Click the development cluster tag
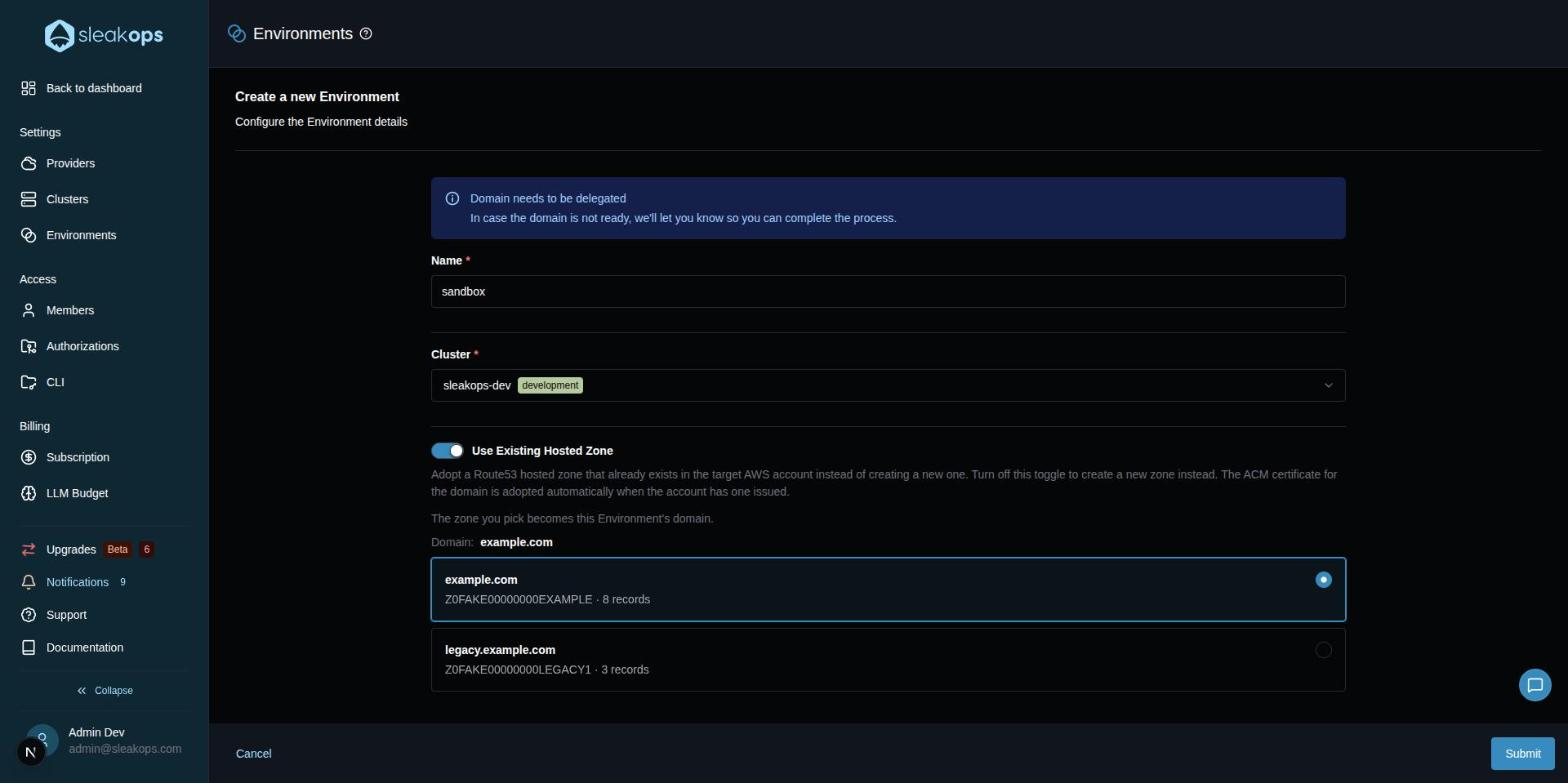 [x=550, y=386]
